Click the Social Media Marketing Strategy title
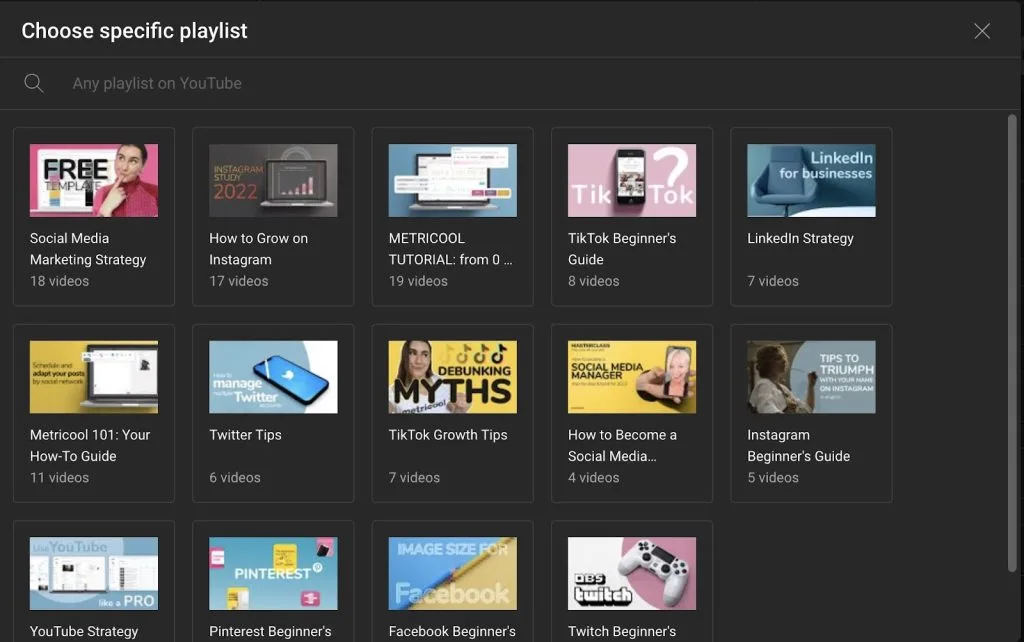 [88, 249]
